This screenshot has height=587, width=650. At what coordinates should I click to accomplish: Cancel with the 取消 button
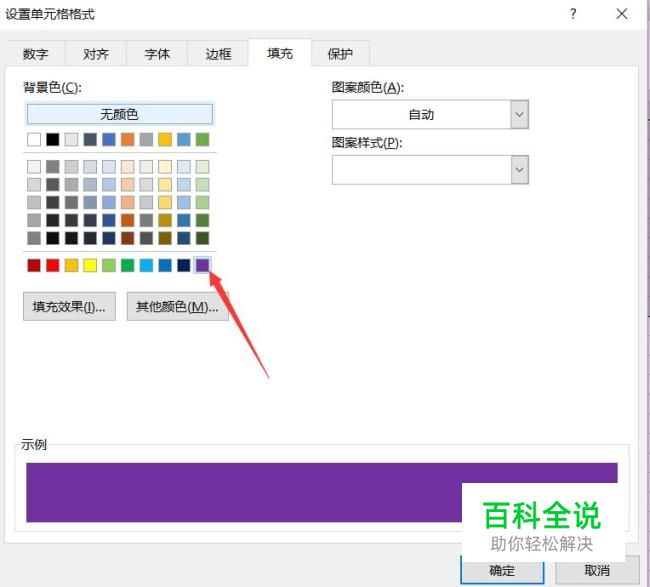(x=597, y=571)
